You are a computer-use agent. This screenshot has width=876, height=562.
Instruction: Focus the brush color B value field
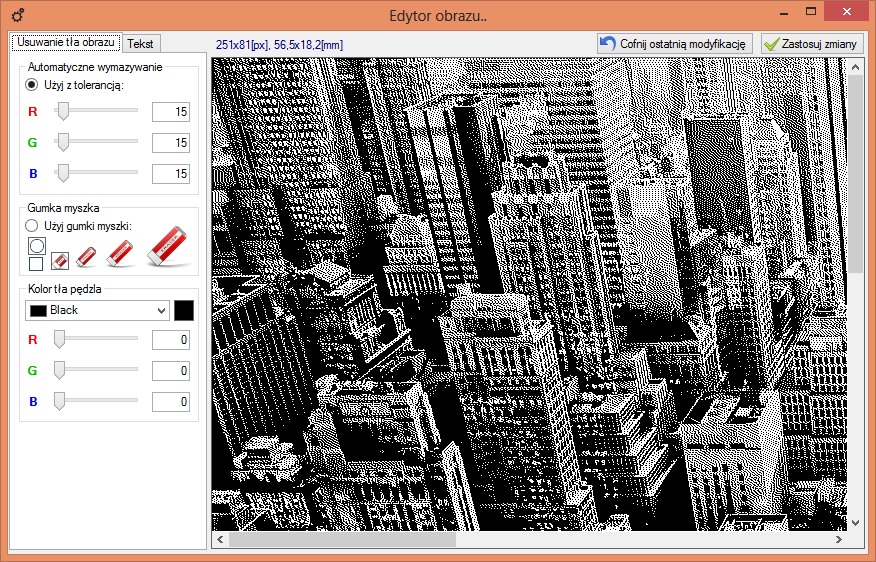(x=171, y=402)
